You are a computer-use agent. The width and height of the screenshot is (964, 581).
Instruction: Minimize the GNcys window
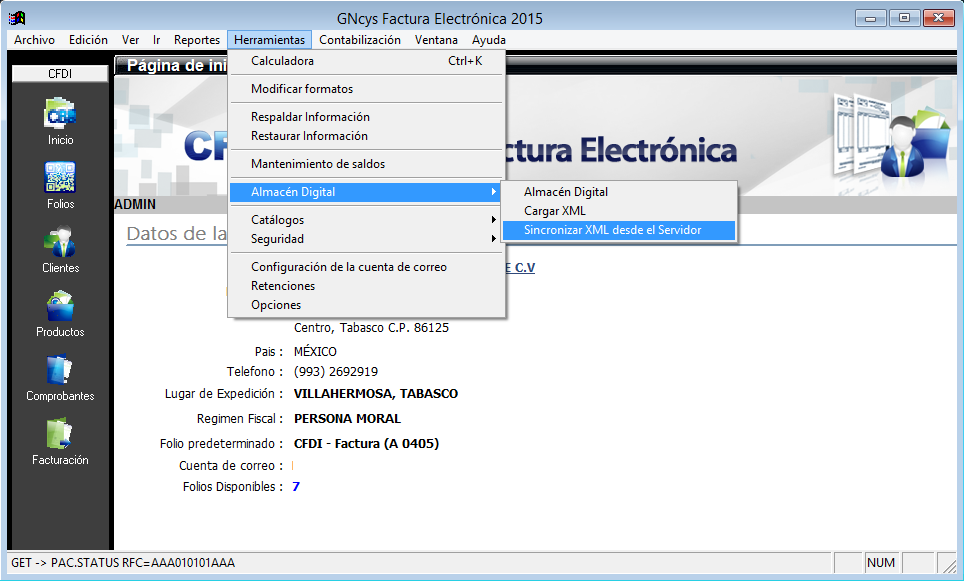click(x=871, y=18)
